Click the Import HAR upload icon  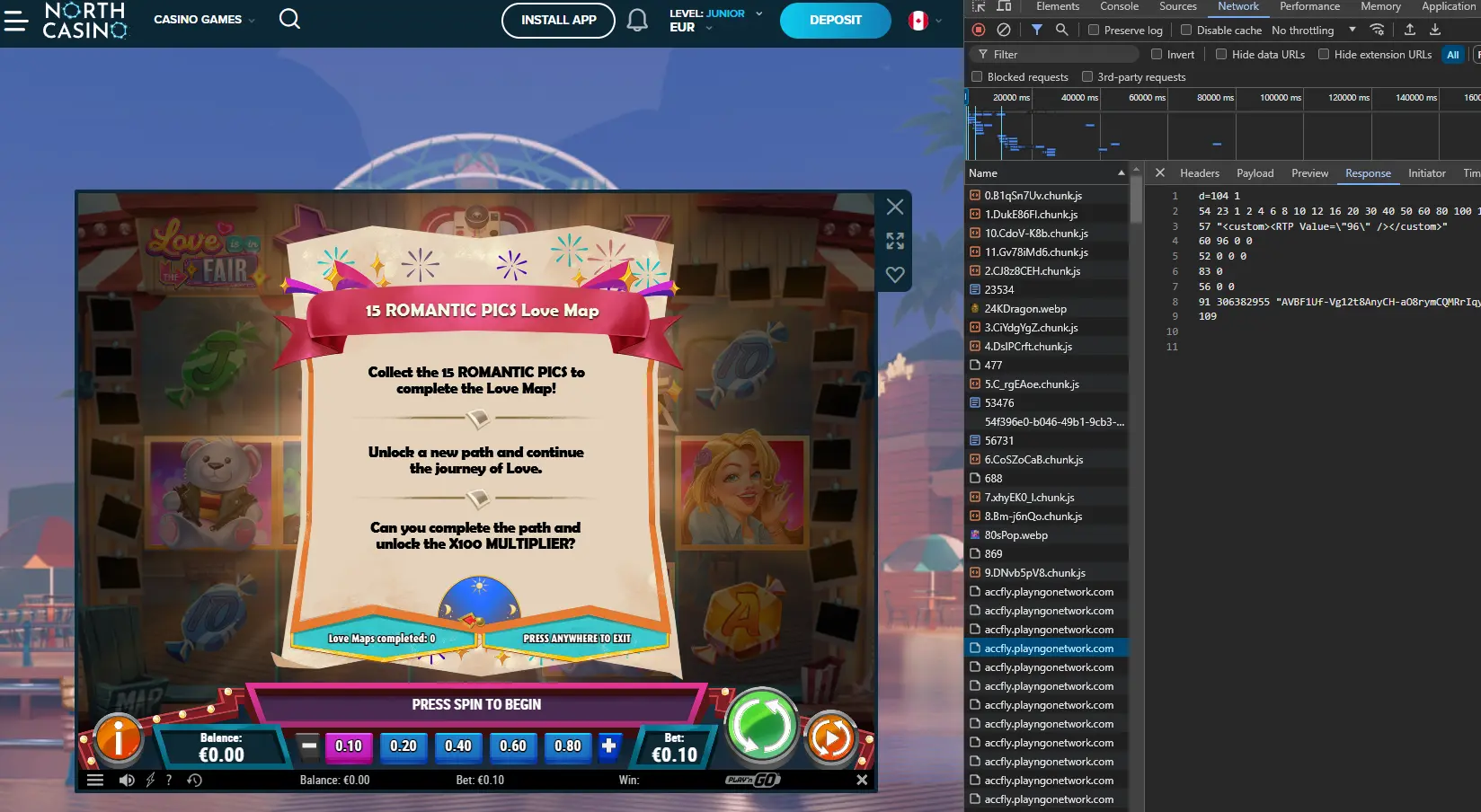pyautogui.click(x=1409, y=30)
